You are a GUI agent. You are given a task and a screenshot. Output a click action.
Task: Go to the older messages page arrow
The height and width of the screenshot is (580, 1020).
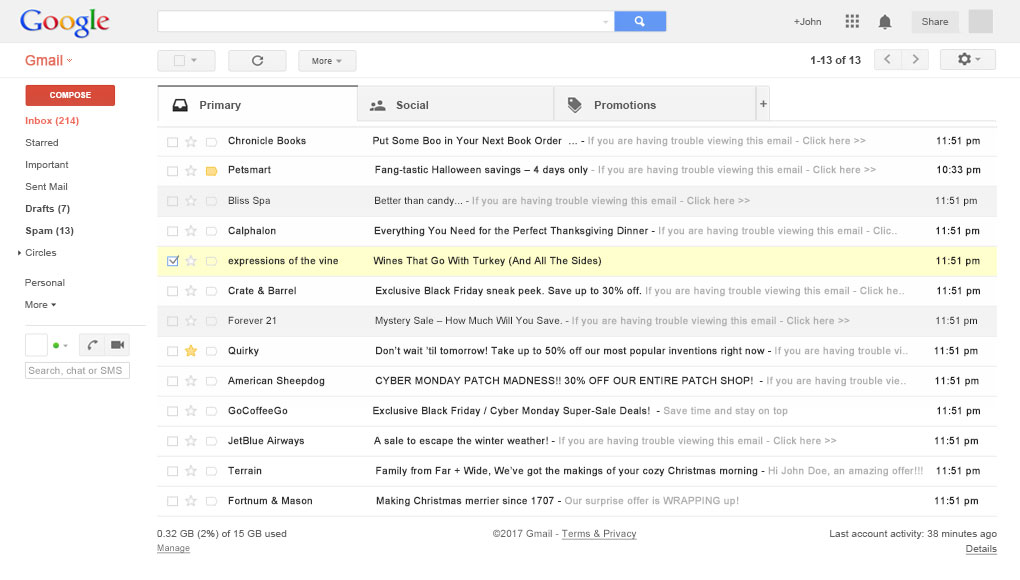point(915,60)
